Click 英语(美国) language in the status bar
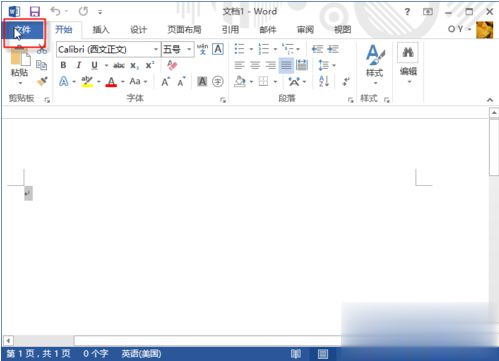This screenshot has height=361, width=499. click(141, 353)
